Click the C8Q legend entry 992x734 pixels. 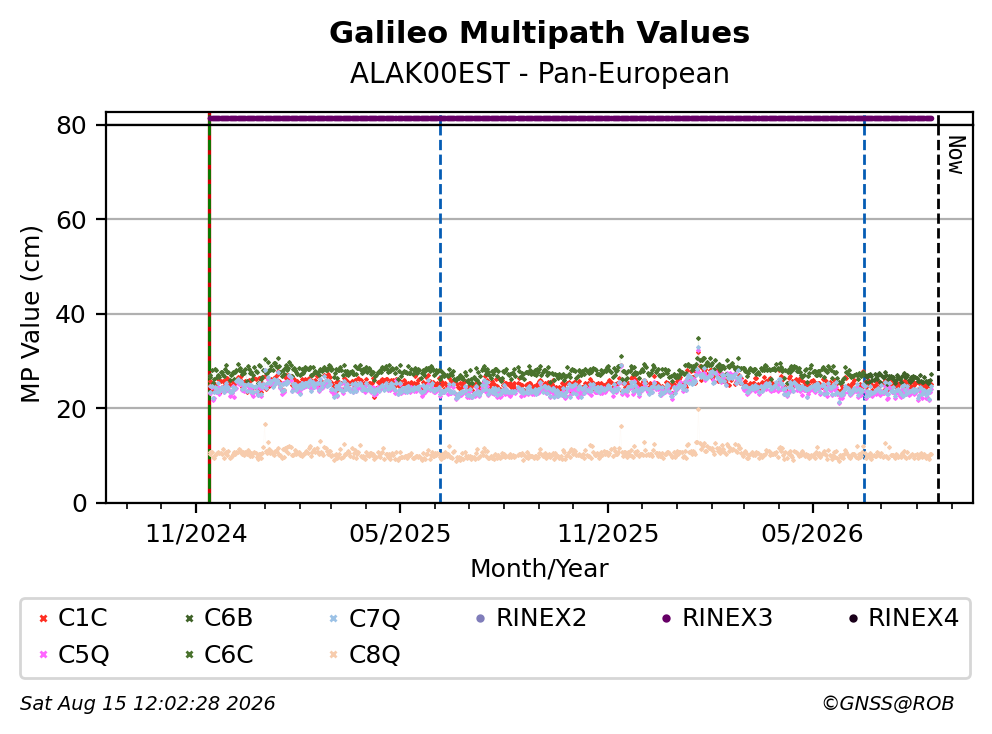click(x=364, y=654)
